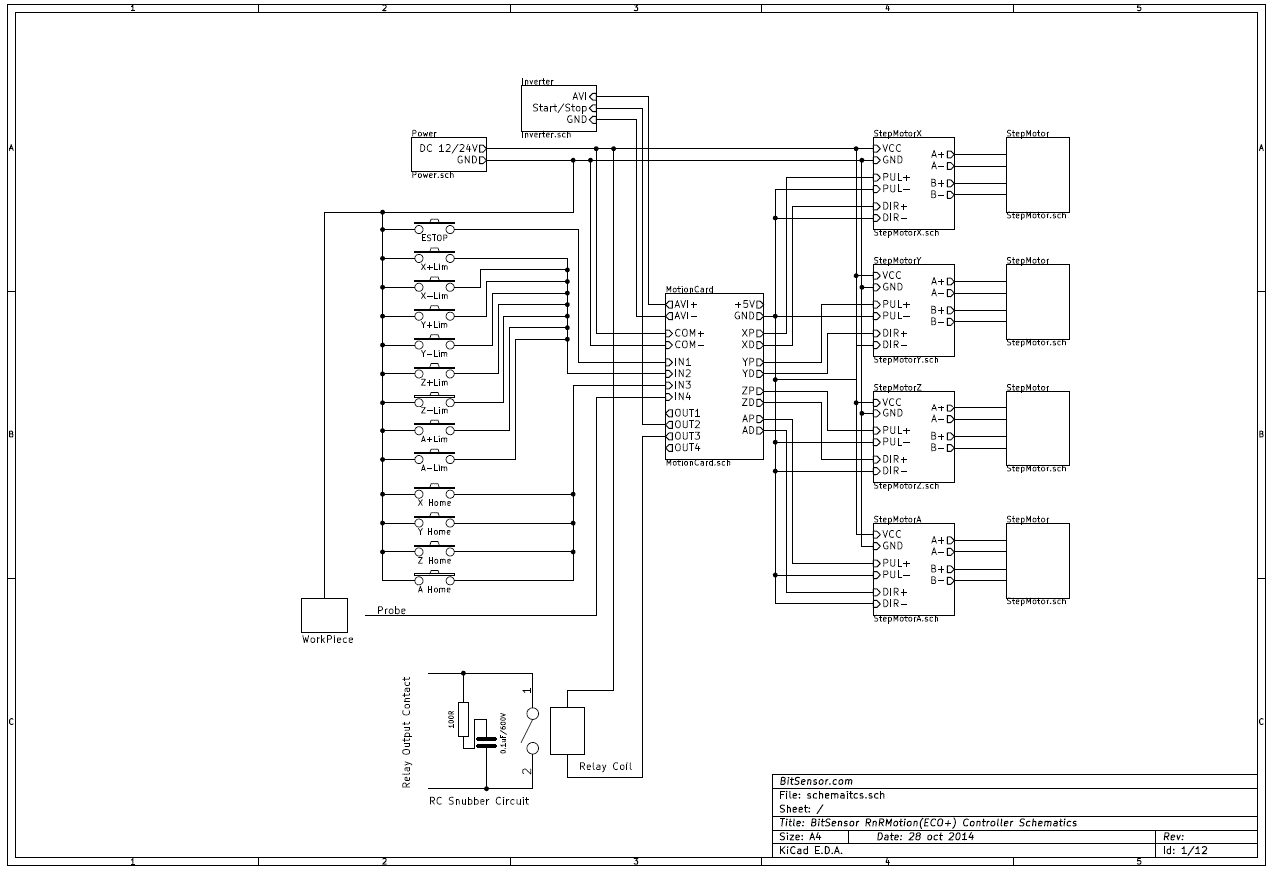Select the Y Home switch symbol

(434, 521)
